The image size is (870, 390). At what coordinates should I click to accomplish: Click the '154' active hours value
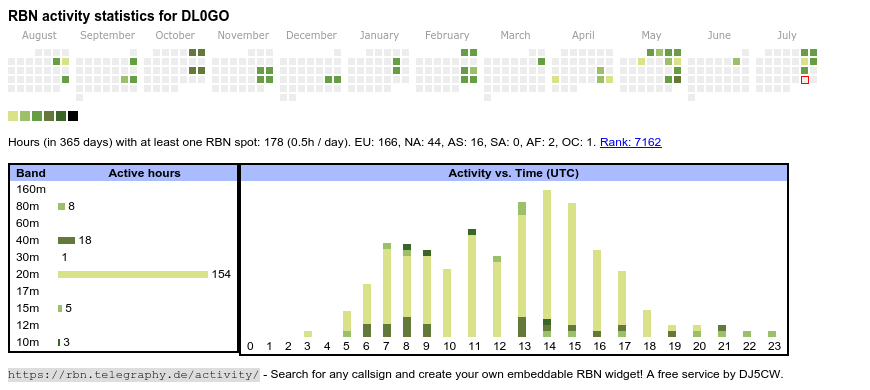[x=221, y=274]
